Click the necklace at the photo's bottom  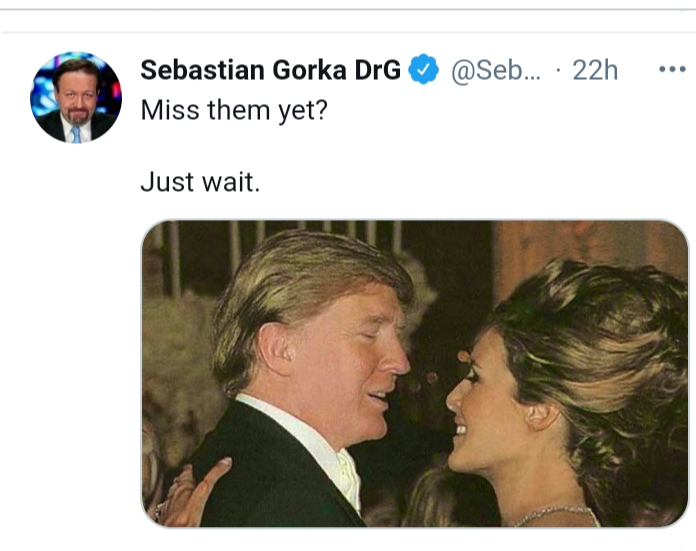coord(555,516)
